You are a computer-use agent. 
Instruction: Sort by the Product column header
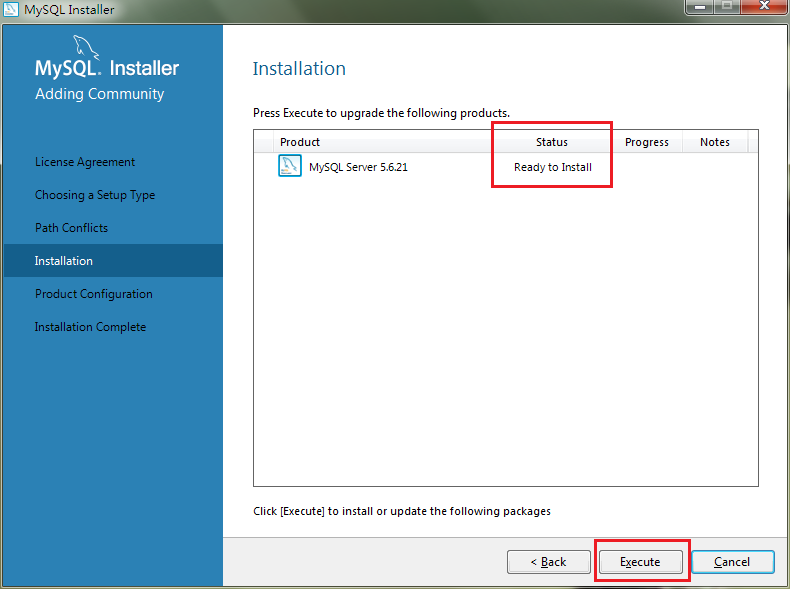click(383, 142)
